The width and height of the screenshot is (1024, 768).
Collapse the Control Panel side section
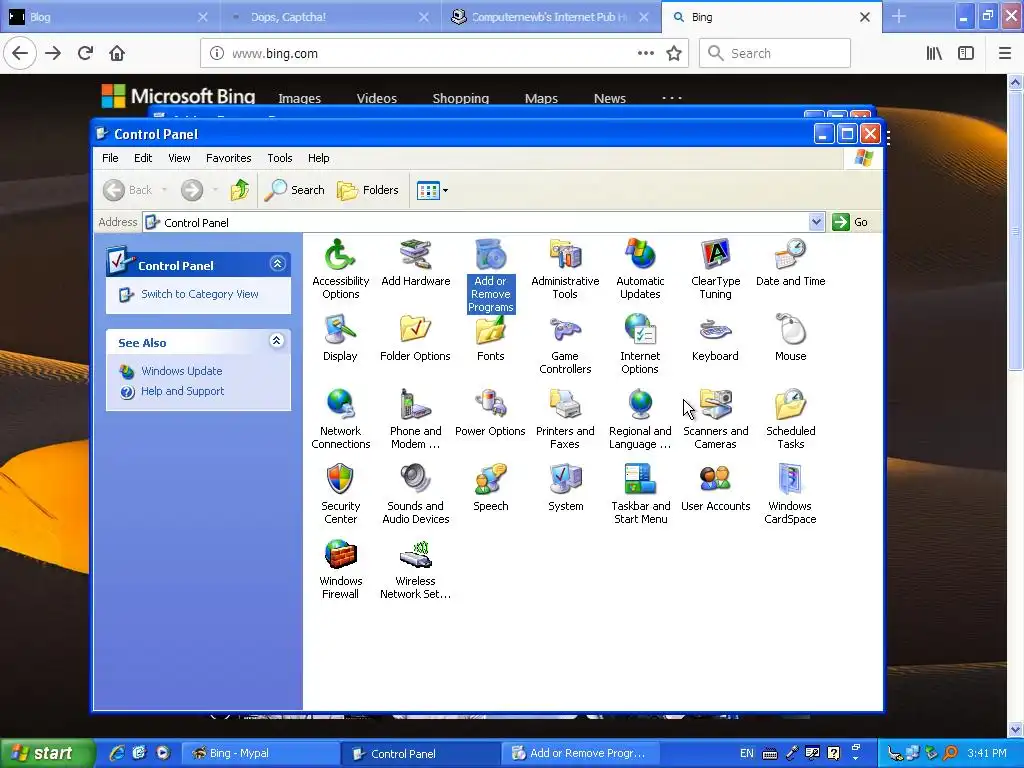[x=277, y=264]
